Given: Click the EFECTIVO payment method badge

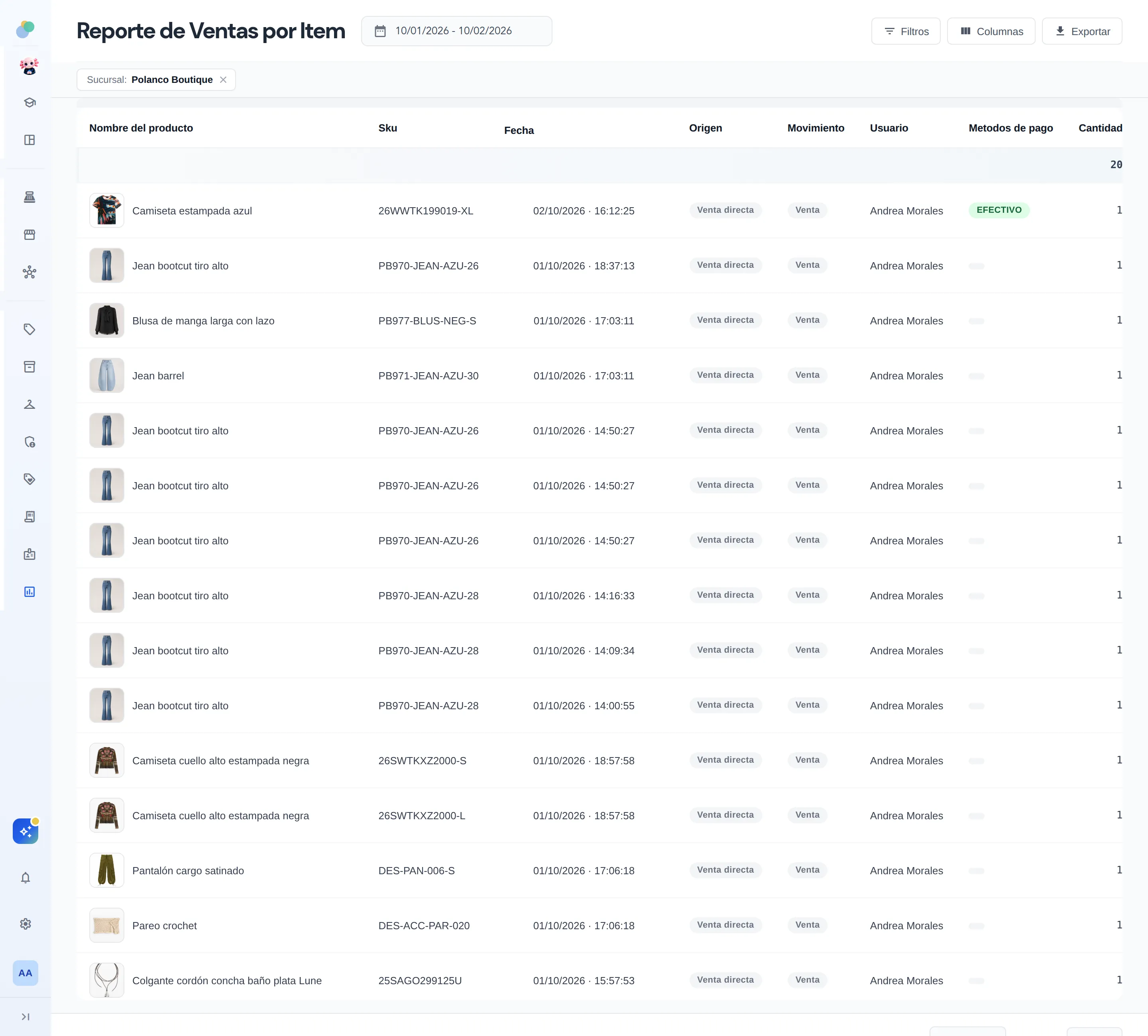Looking at the screenshot, I should [x=999, y=210].
